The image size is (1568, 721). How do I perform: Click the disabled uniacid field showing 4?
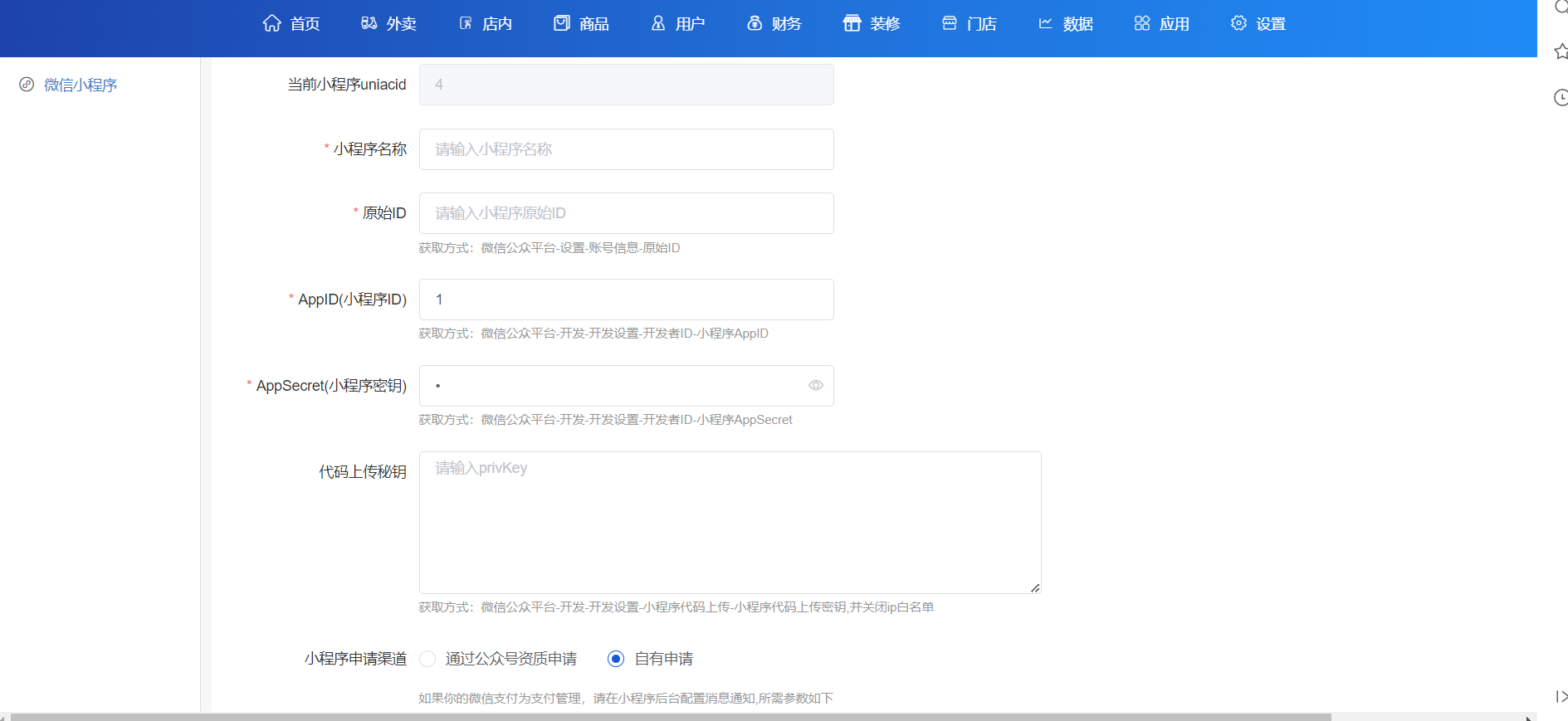point(626,85)
